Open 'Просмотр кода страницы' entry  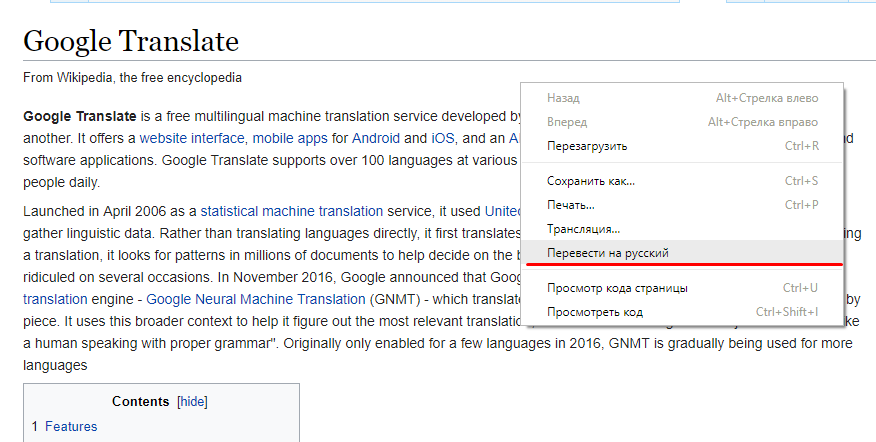(x=682, y=288)
